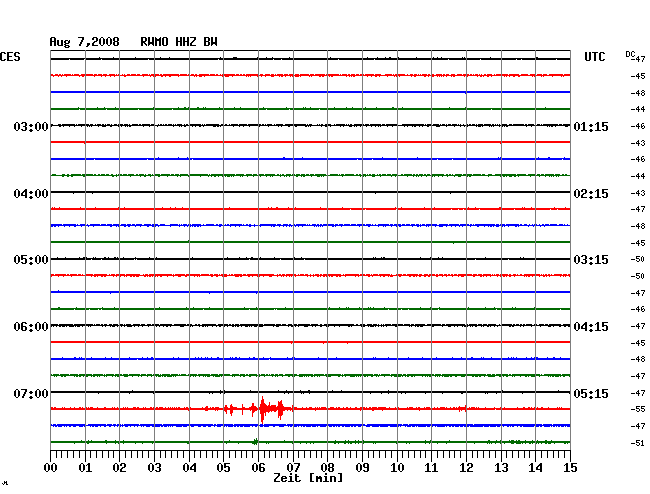Click minute-axis tick label "12"
The image size is (650, 494).
coord(466,468)
